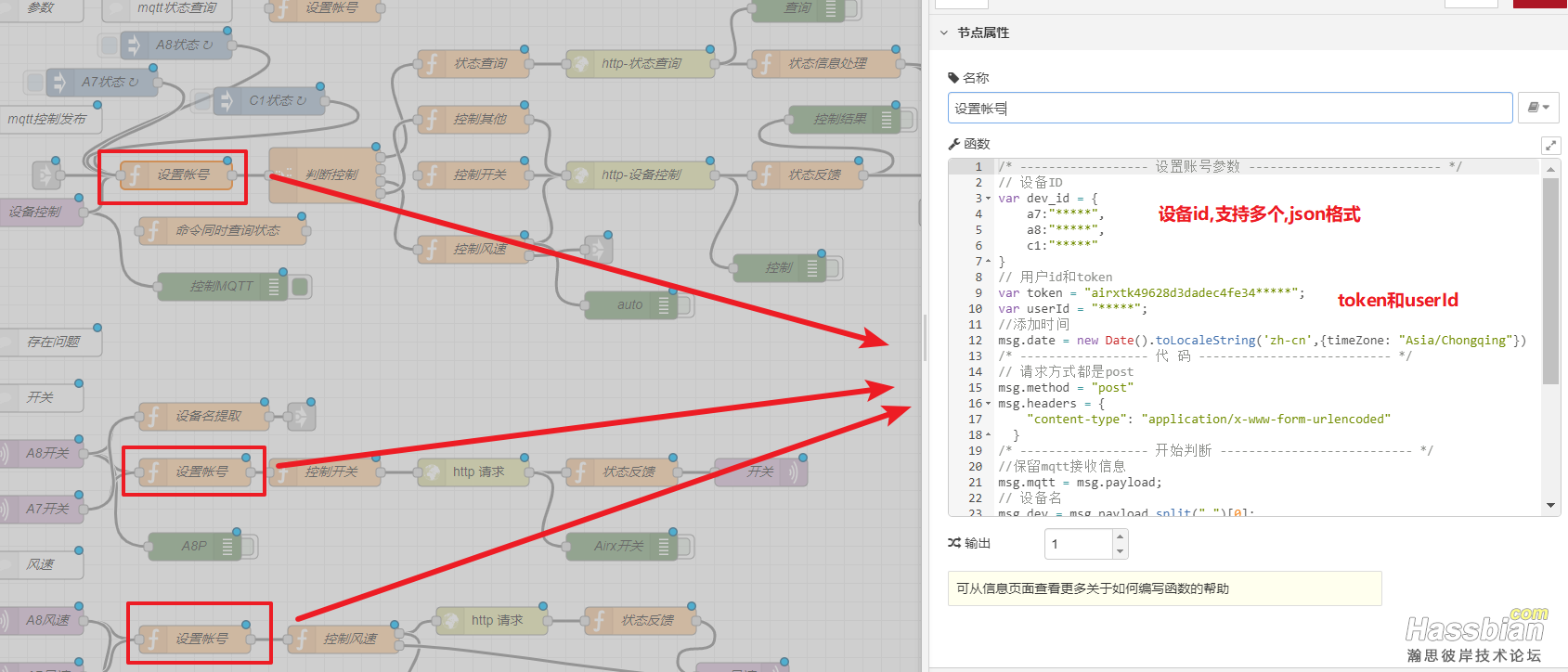The image size is (1568, 672).
Task: Fold code at line 3 arrow
Action: [988, 199]
